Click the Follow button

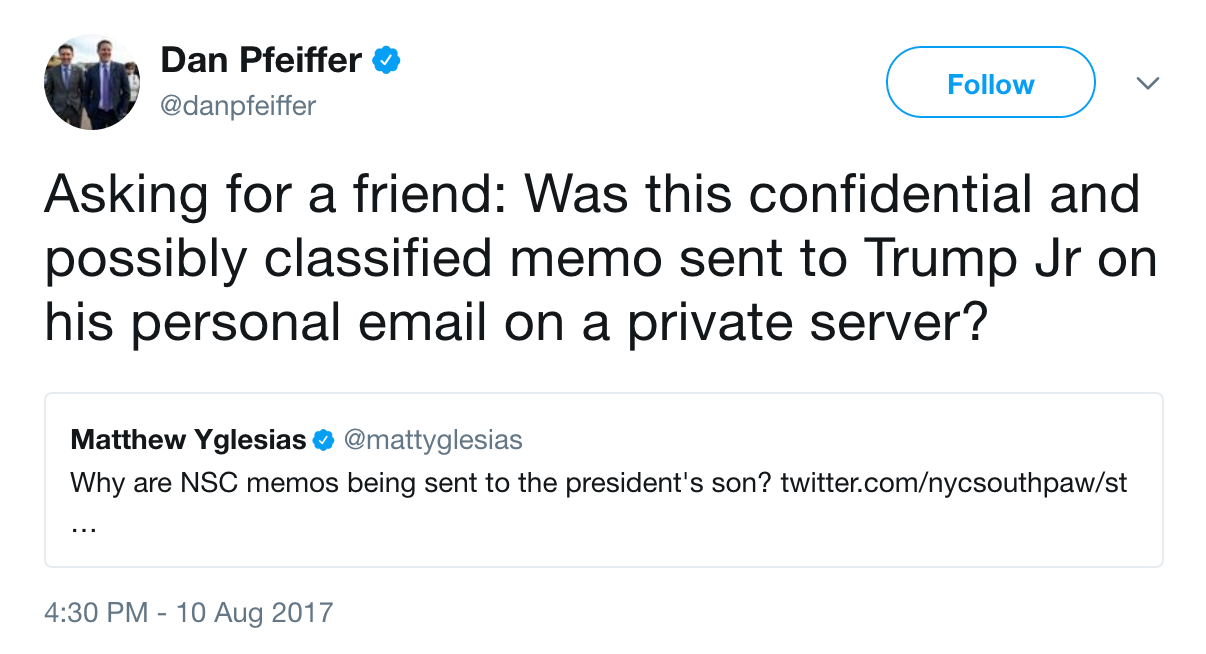tap(990, 84)
